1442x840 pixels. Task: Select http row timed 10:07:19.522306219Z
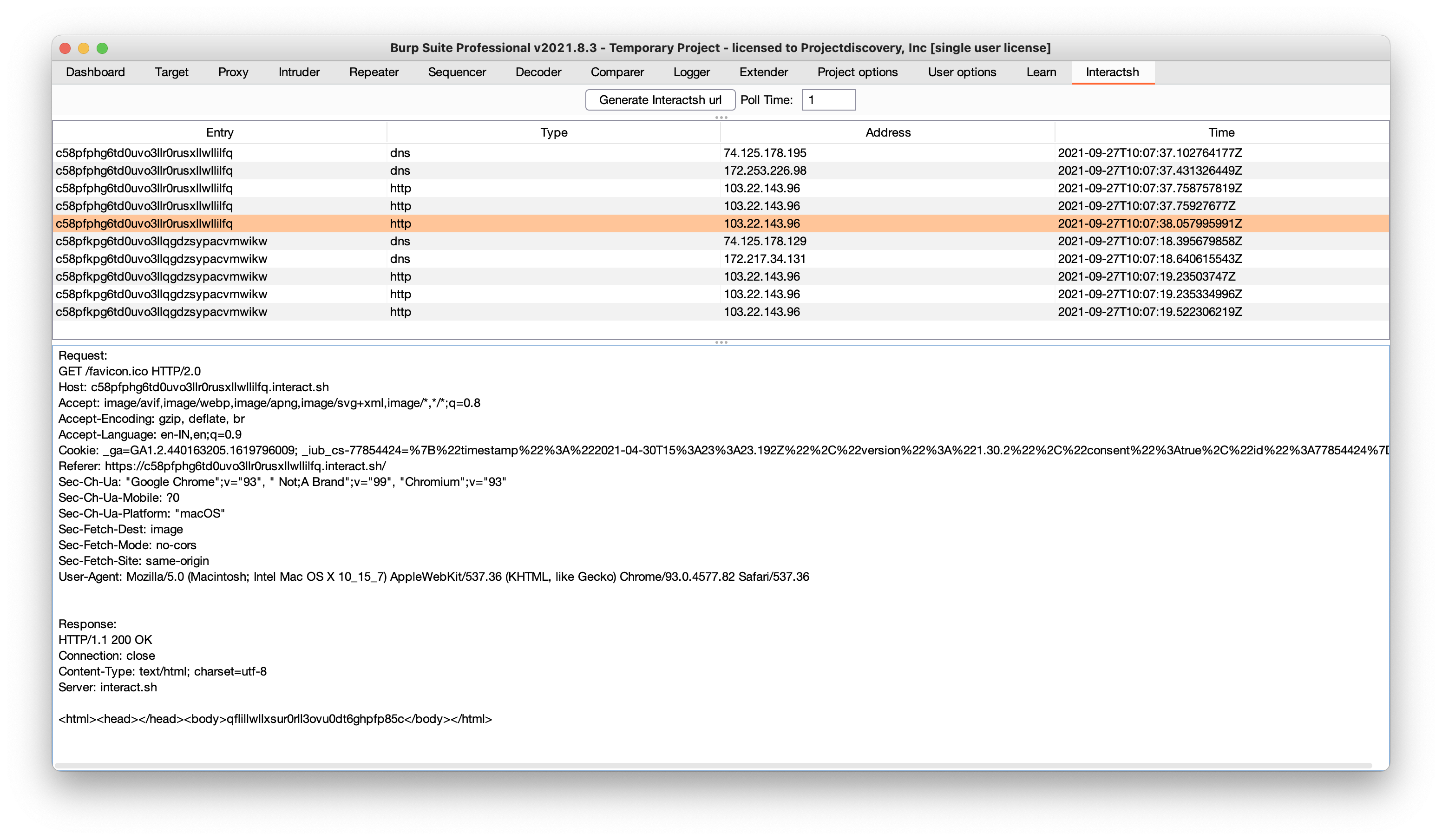point(721,312)
